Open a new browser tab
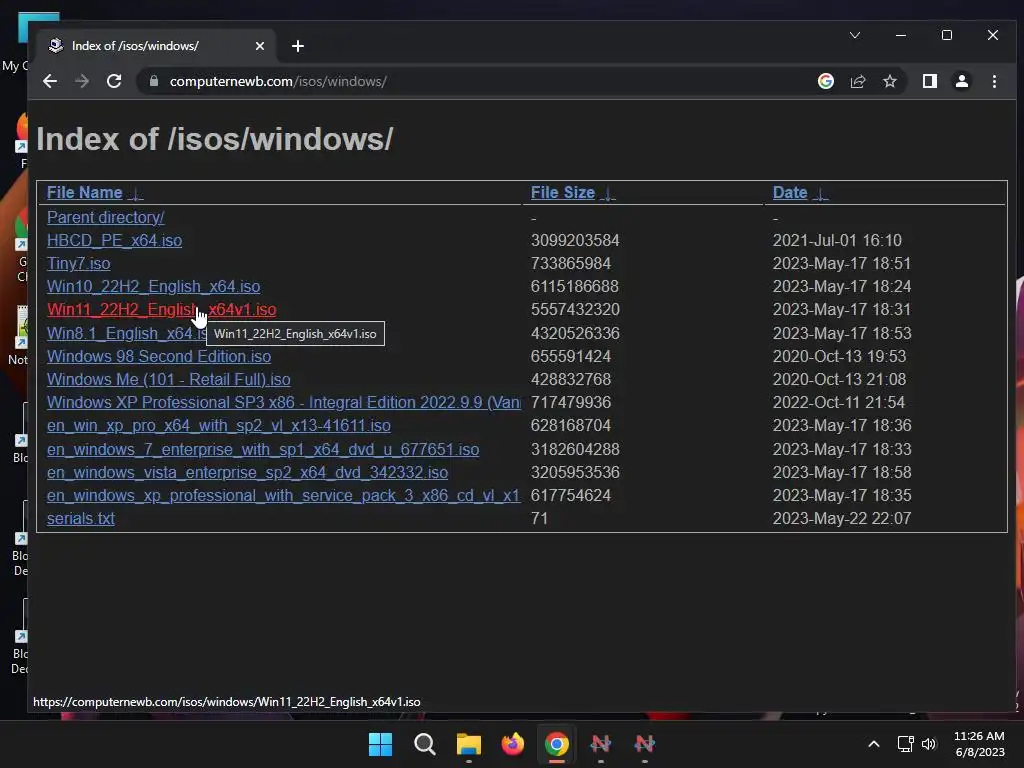Image resolution: width=1024 pixels, height=768 pixels. (x=298, y=46)
